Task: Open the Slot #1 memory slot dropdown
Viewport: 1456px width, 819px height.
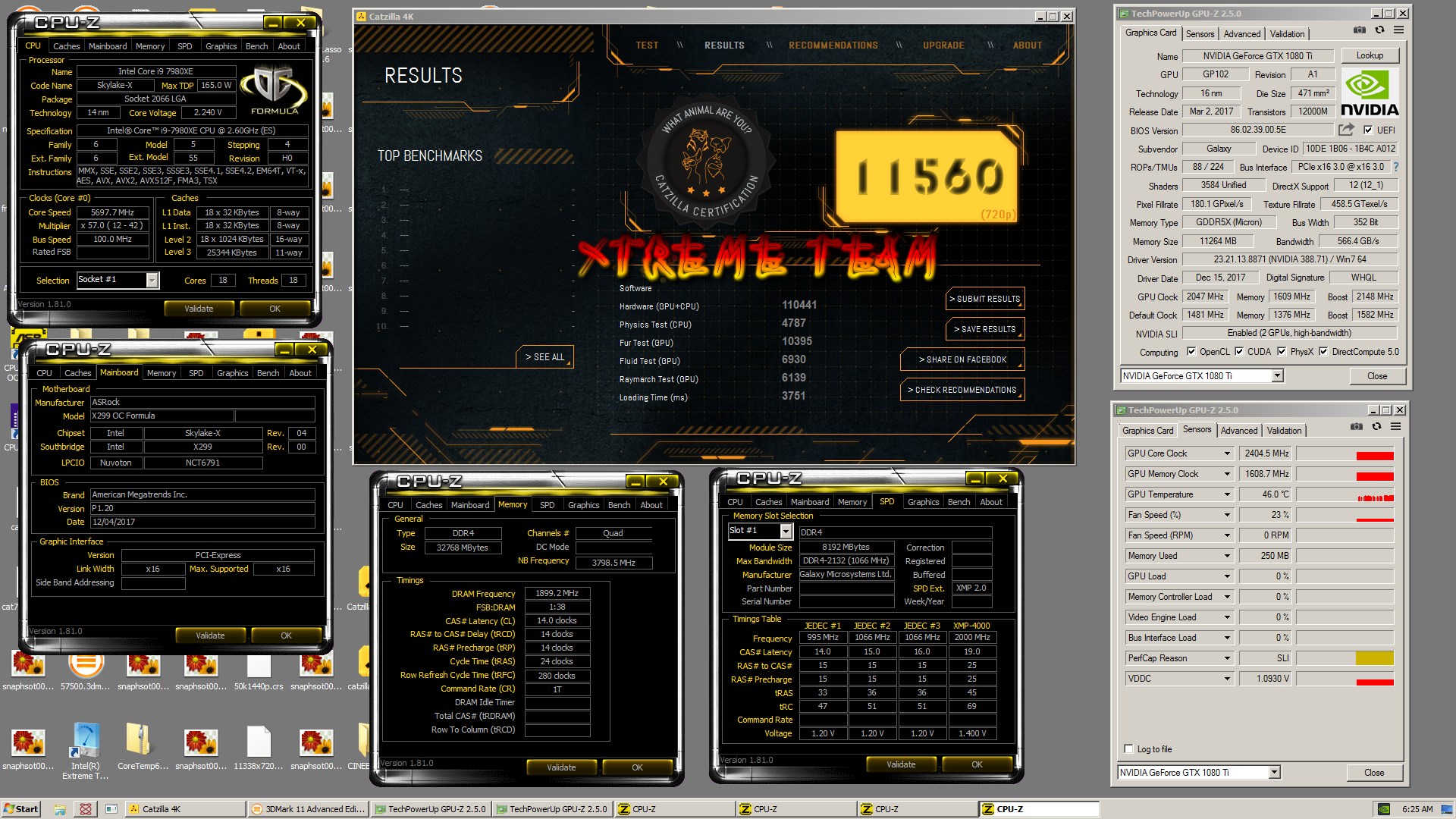Action: point(786,532)
